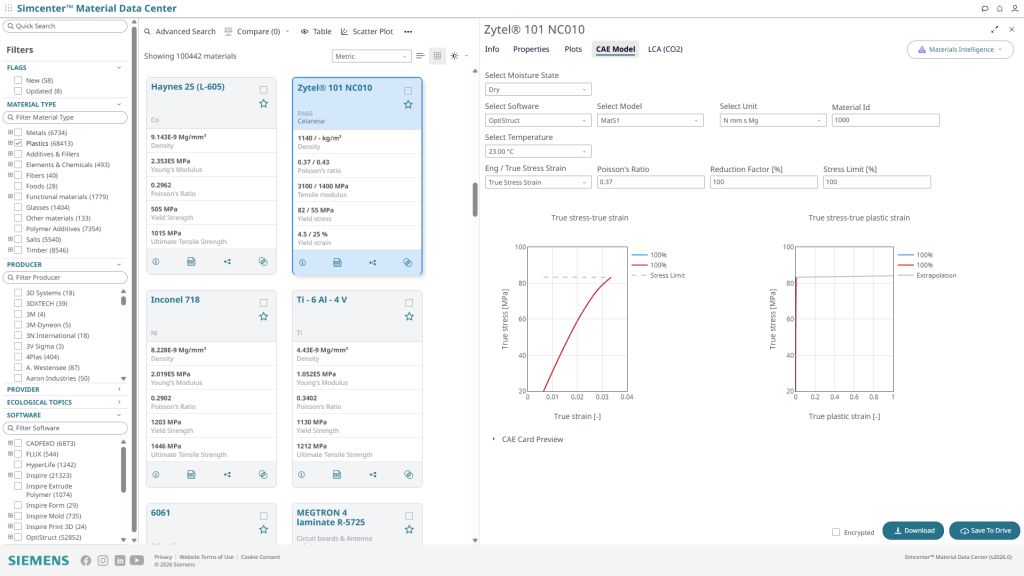Share the Haynes 25 material card

coord(227,262)
